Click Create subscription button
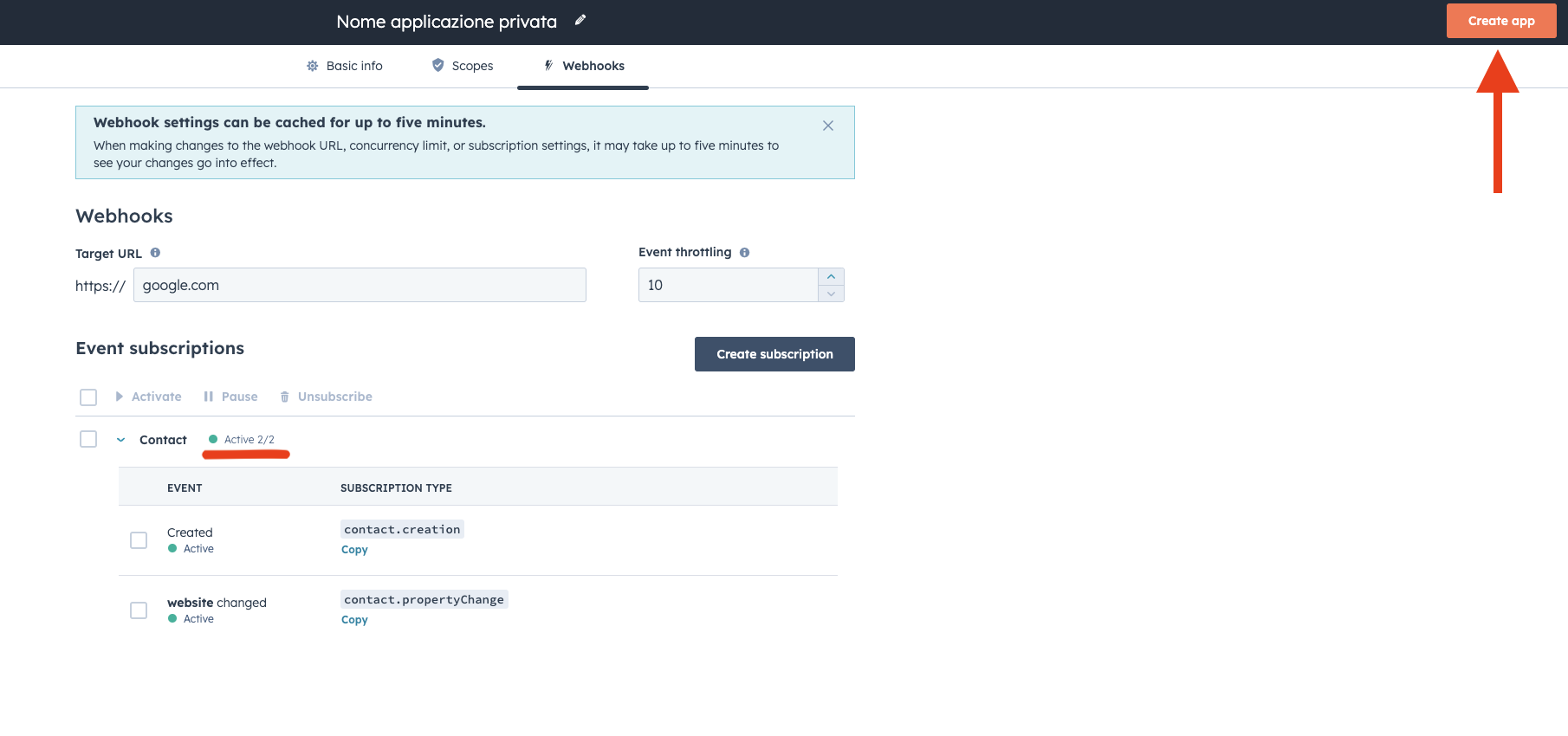Image resolution: width=1568 pixels, height=736 pixels. pos(774,354)
